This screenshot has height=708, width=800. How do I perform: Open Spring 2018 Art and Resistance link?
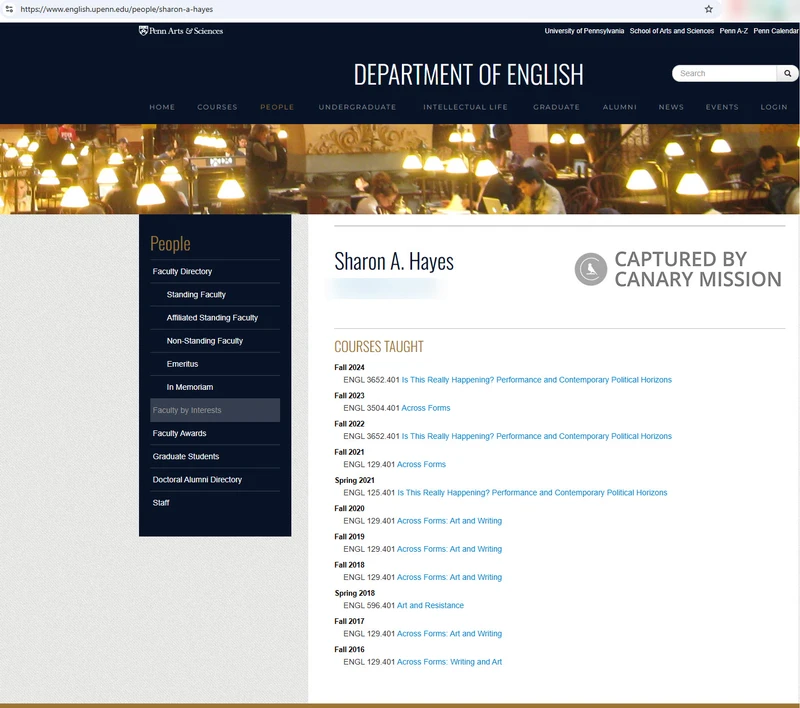click(430, 605)
